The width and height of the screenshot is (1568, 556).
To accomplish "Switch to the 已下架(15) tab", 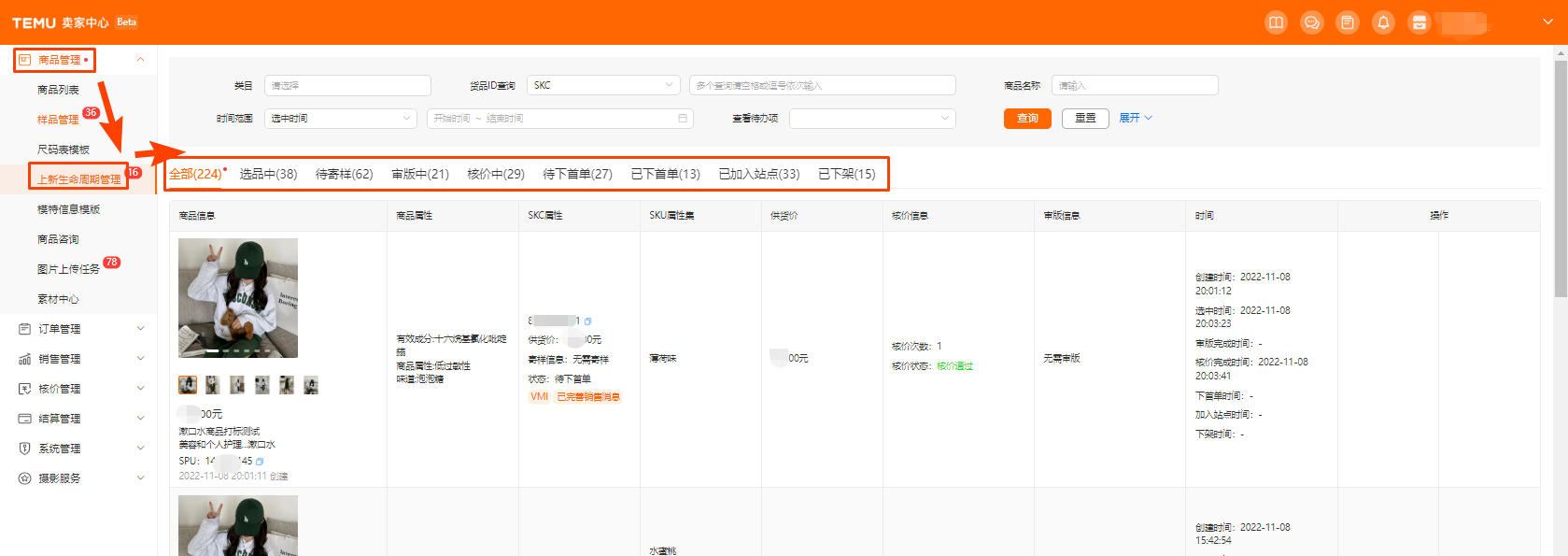I will coord(846,174).
